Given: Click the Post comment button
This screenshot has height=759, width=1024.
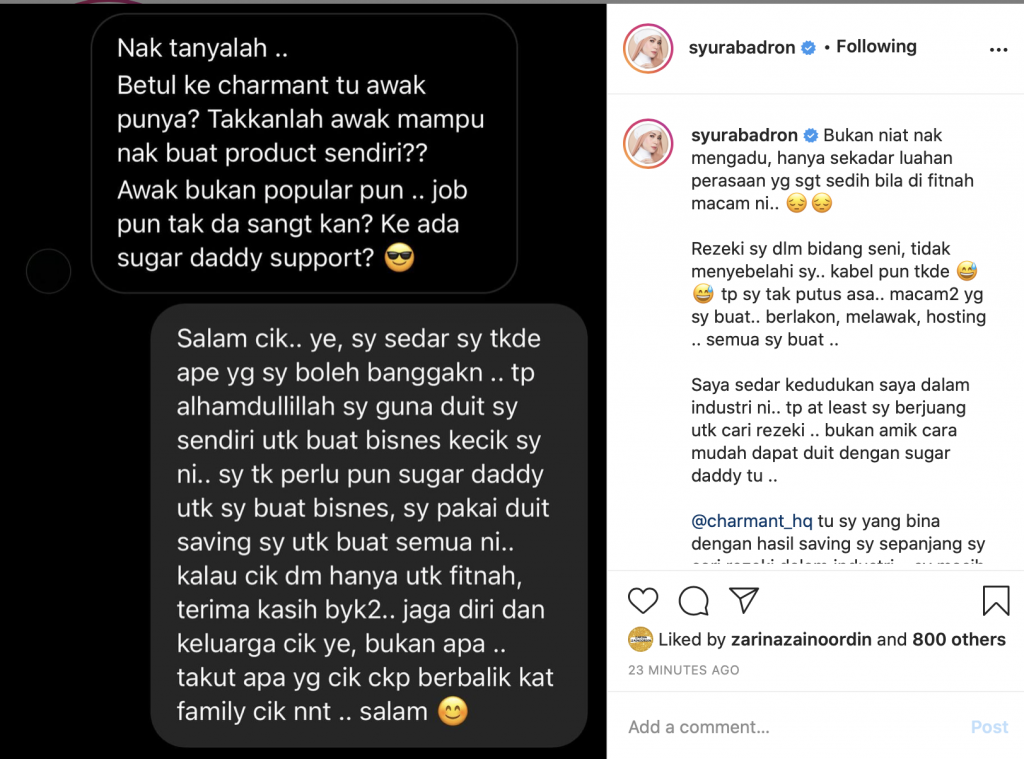Looking at the screenshot, I should (x=989, y=727).
